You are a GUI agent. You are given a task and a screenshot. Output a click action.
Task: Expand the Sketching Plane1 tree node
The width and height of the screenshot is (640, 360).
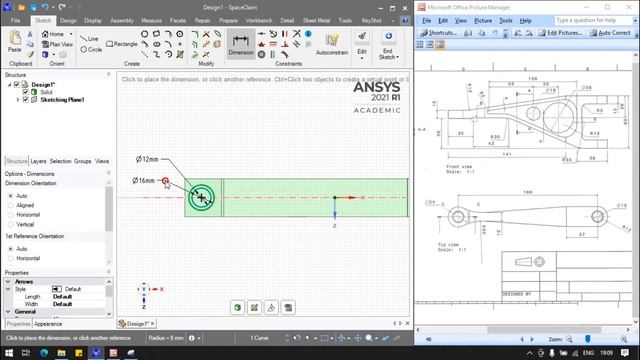tap(18, 100)
